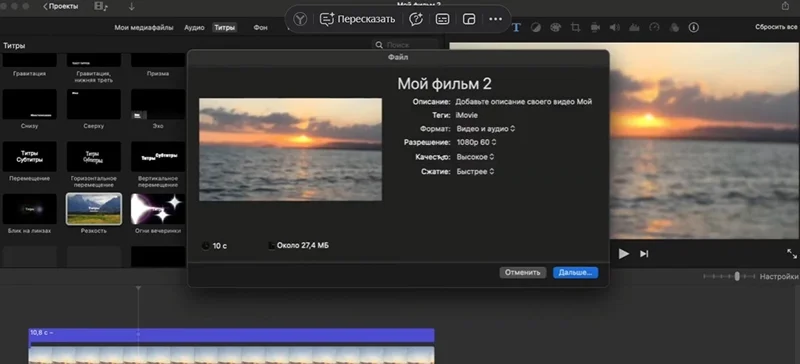Click the Отменить button
The height and width of the screenshot is (364, 800).
click(522, 273)
